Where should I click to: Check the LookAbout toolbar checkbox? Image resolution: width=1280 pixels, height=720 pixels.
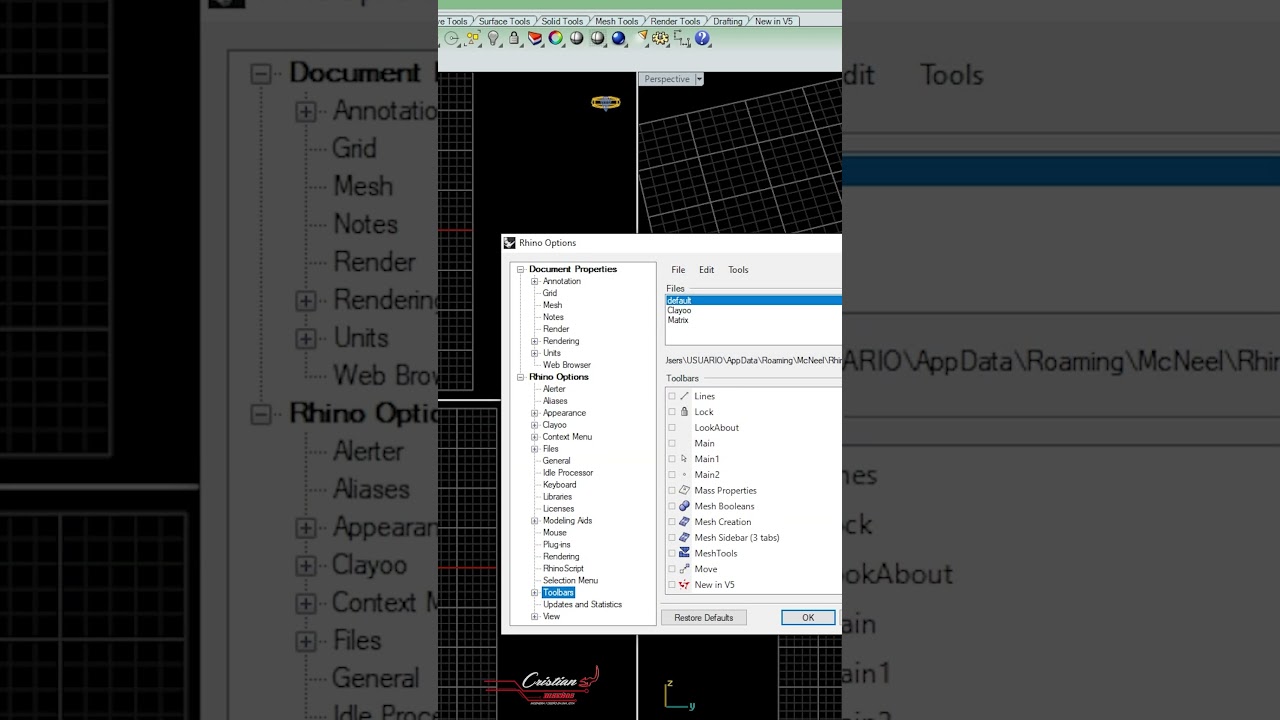[672, 428]
